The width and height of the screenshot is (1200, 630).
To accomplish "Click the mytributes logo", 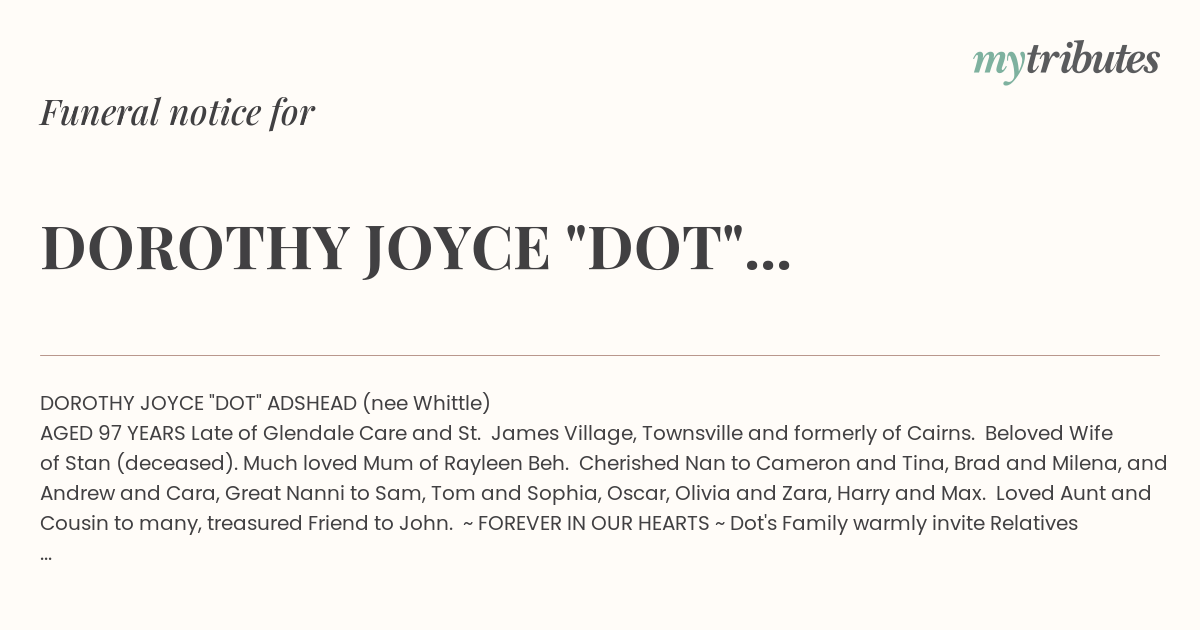I will [1066, 61].
